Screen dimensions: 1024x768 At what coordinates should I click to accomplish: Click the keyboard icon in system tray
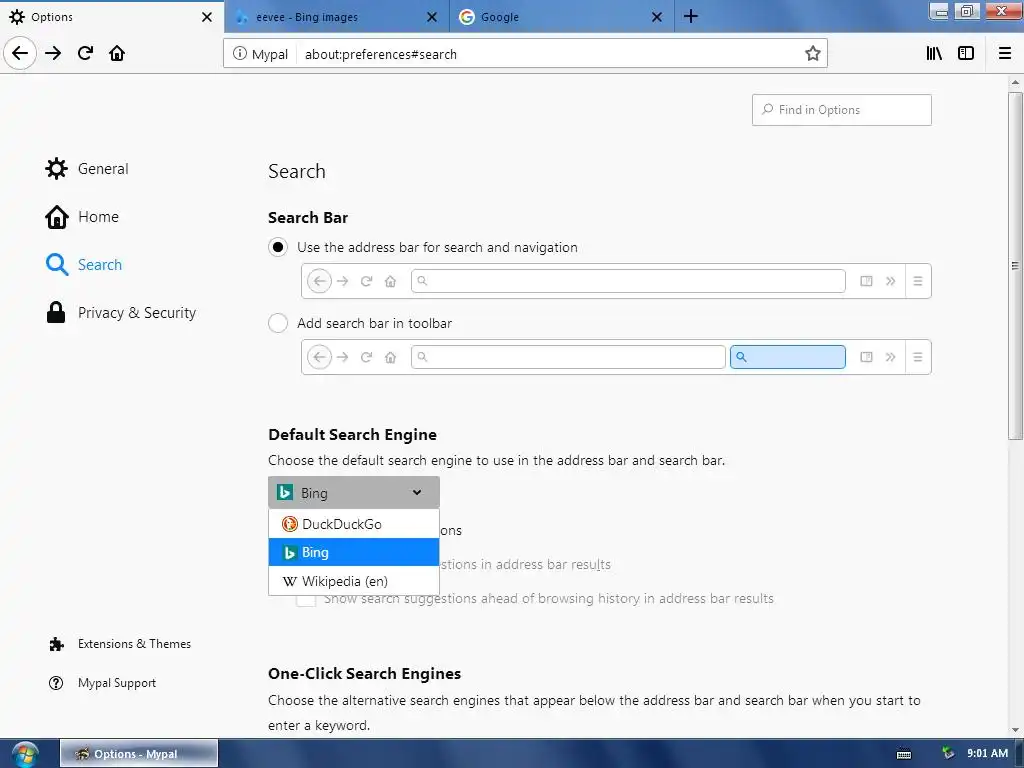click(904, 754)
